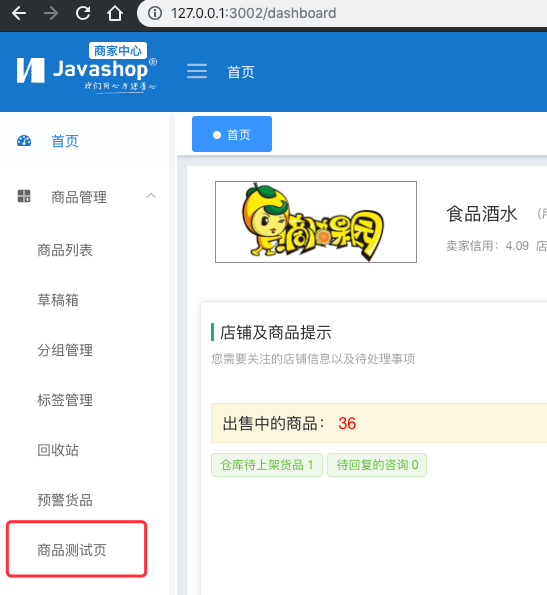Open 回收站 in sidebar
Viewport: 547px width, 595px height.
tap(58, 450)
